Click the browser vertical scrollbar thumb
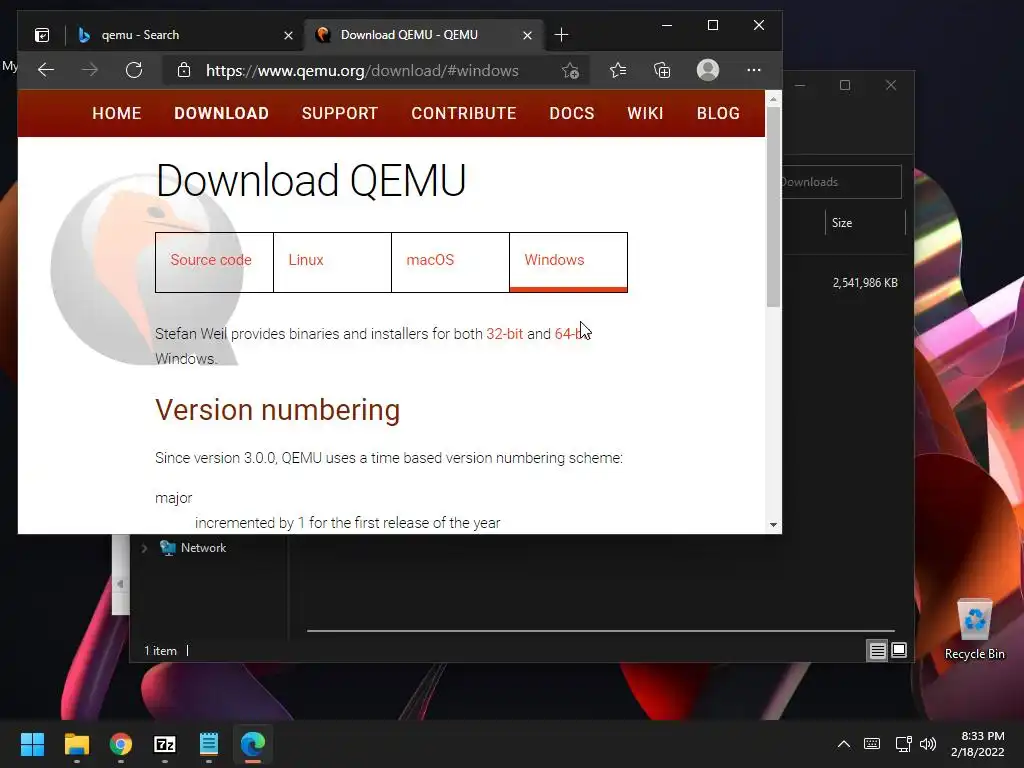The image size is (1024, 768). (x=773, y=206)
